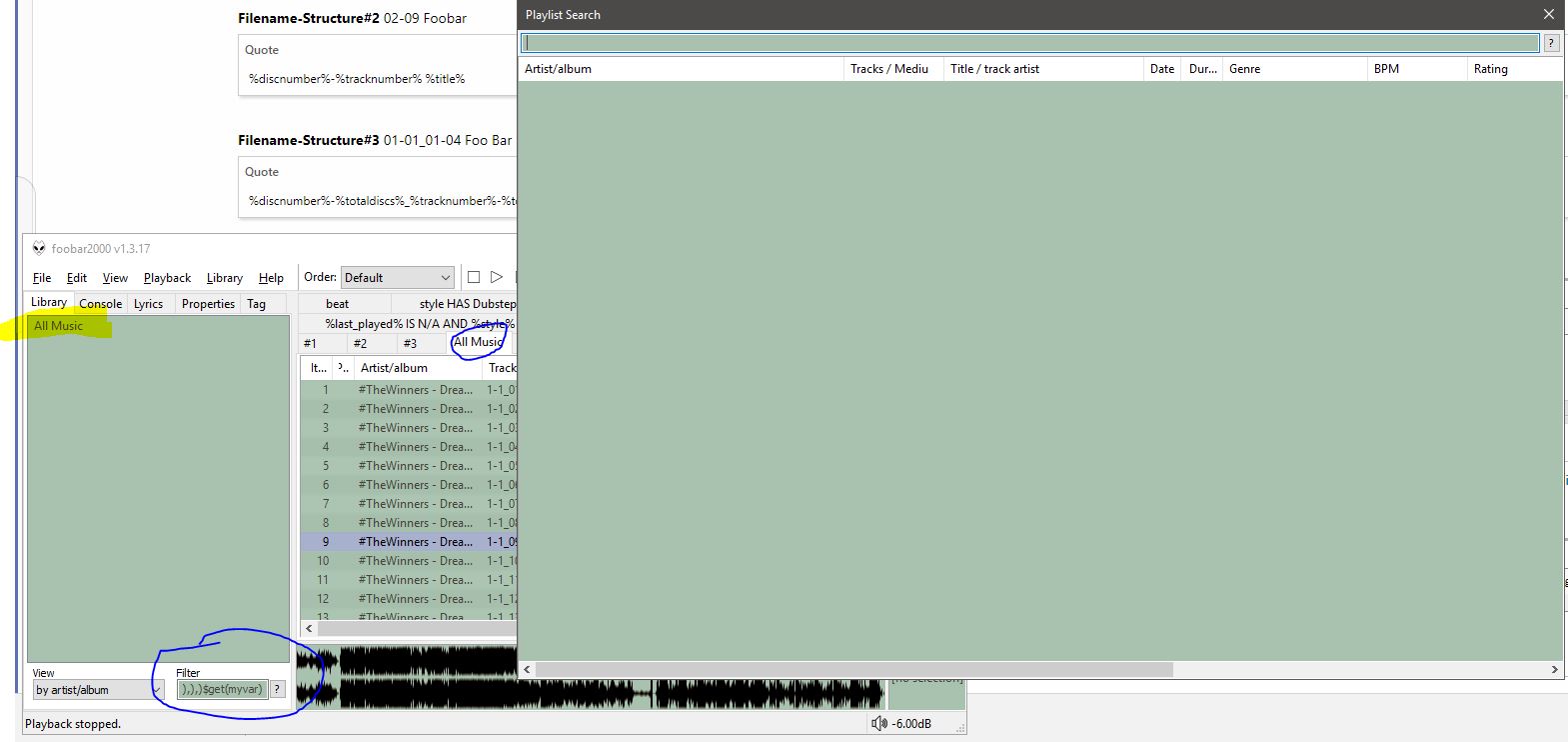The width and height of the screenshot is (1568, 742).
Task: Select playlist row 3 #TheWinners
Action: pyautogui.click(x=409, y=428)
